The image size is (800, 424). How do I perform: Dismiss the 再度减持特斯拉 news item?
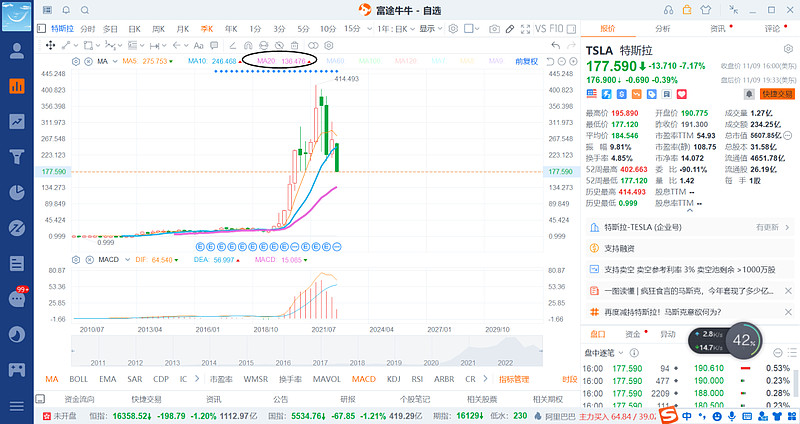coord(788,312)
